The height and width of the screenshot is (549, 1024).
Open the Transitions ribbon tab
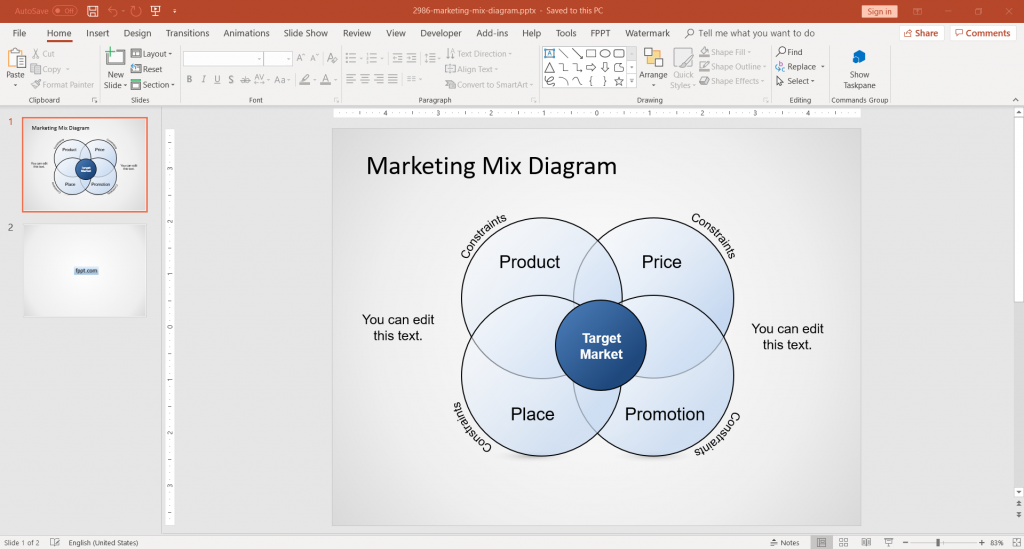click(187, 33)
